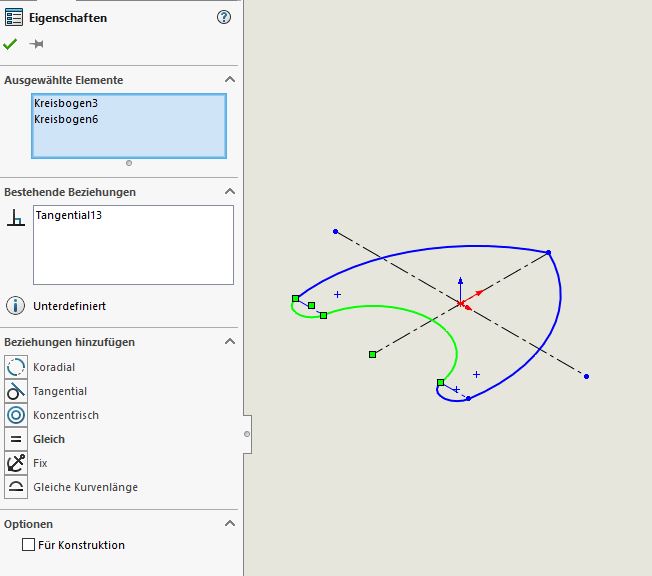
Task: Add the Konzentrisch relation
Action: coord(66,415)
